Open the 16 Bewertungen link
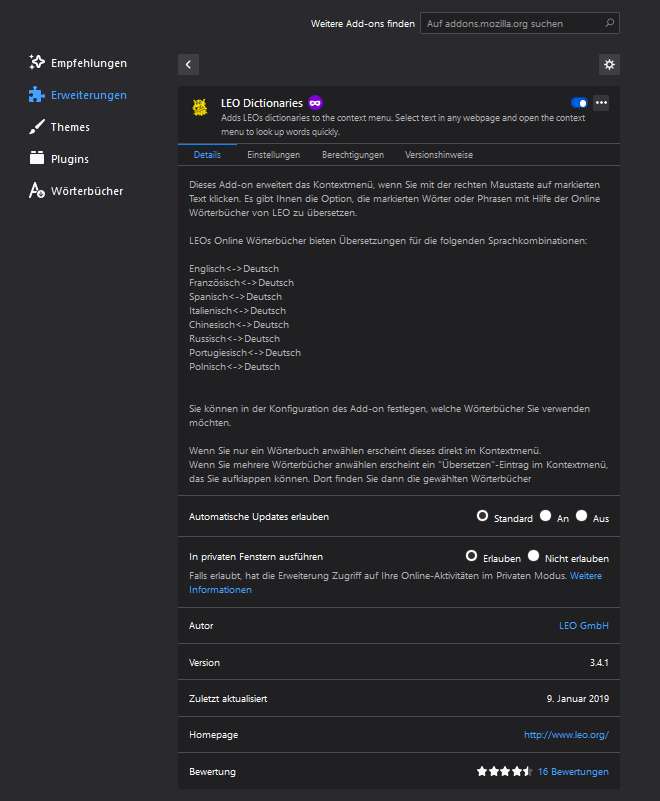 click(x=574, y=771)
